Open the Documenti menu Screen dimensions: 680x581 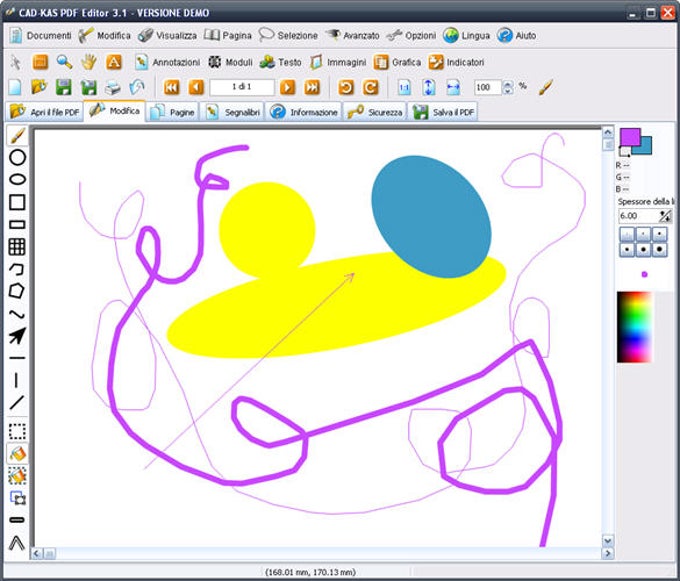tap(40, 36)
